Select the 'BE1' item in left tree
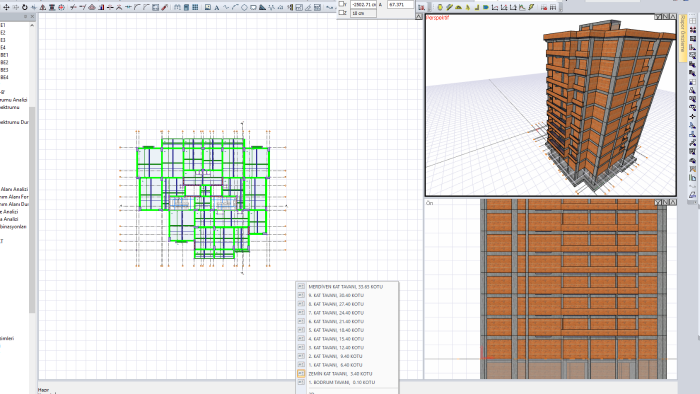 (4, 55)
